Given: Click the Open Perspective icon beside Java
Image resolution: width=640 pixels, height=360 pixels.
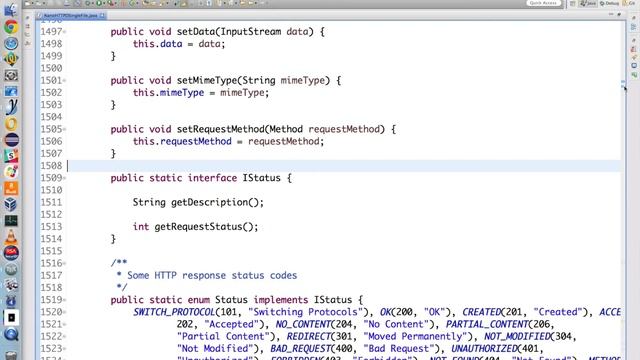Looking at the screenshot, I should tap(572, 3).
